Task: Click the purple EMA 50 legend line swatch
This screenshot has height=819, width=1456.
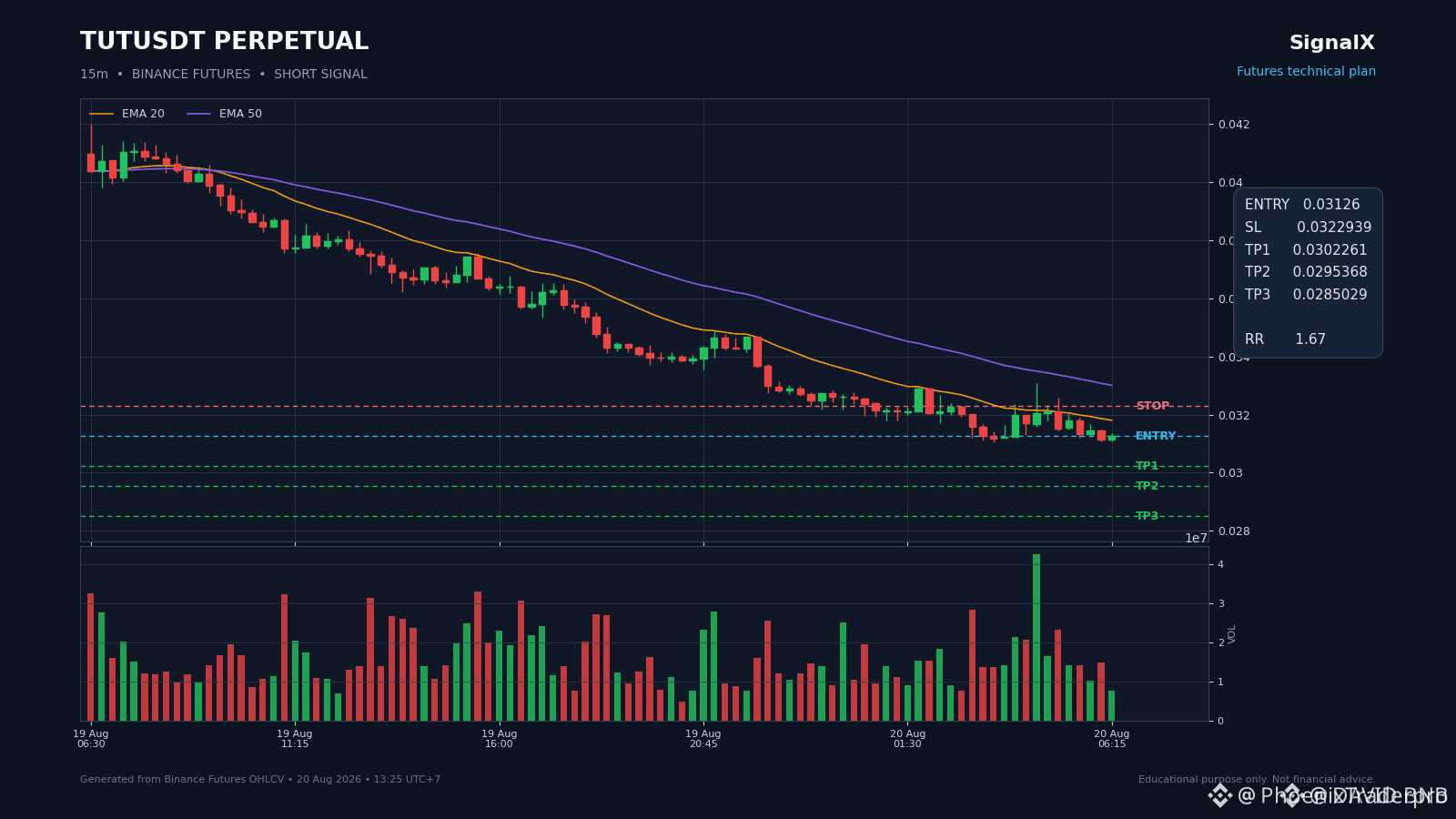Action: click(199, 115)
